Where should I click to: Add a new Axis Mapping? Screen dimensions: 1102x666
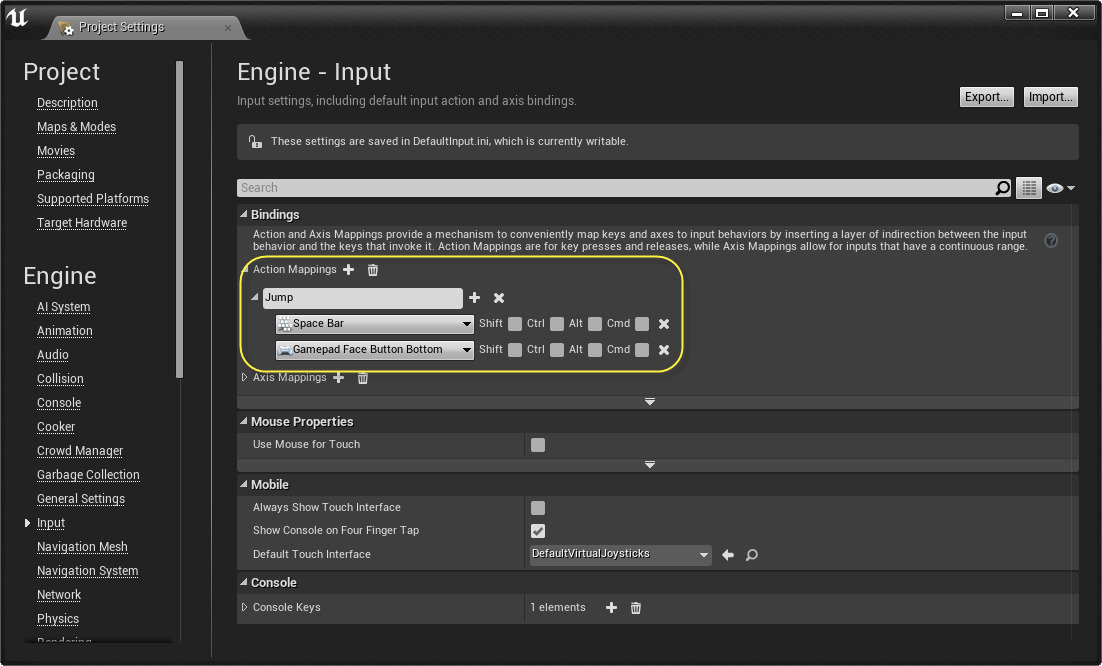click(339, 378)
